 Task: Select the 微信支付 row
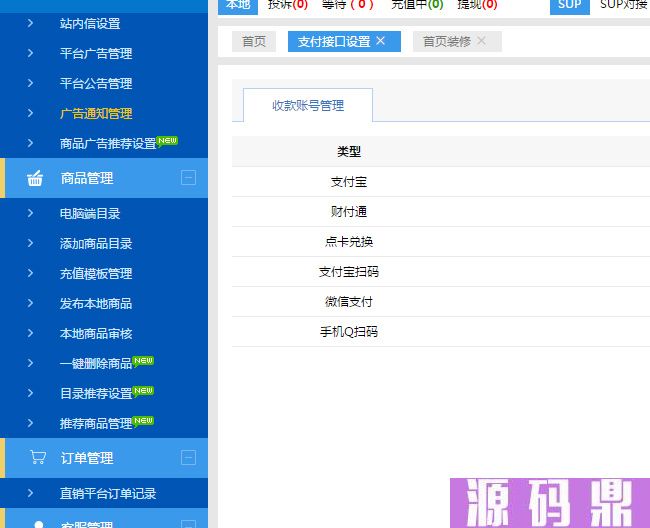coord(441,302)
